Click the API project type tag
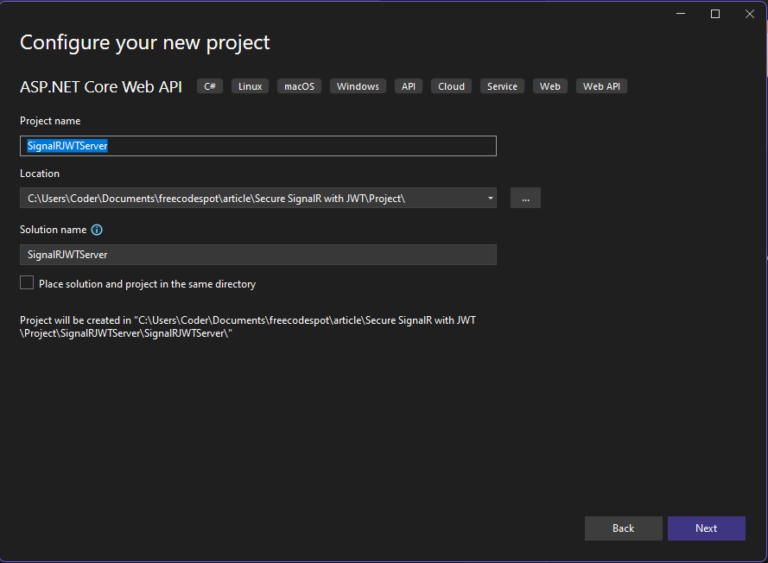 (408, 86)
